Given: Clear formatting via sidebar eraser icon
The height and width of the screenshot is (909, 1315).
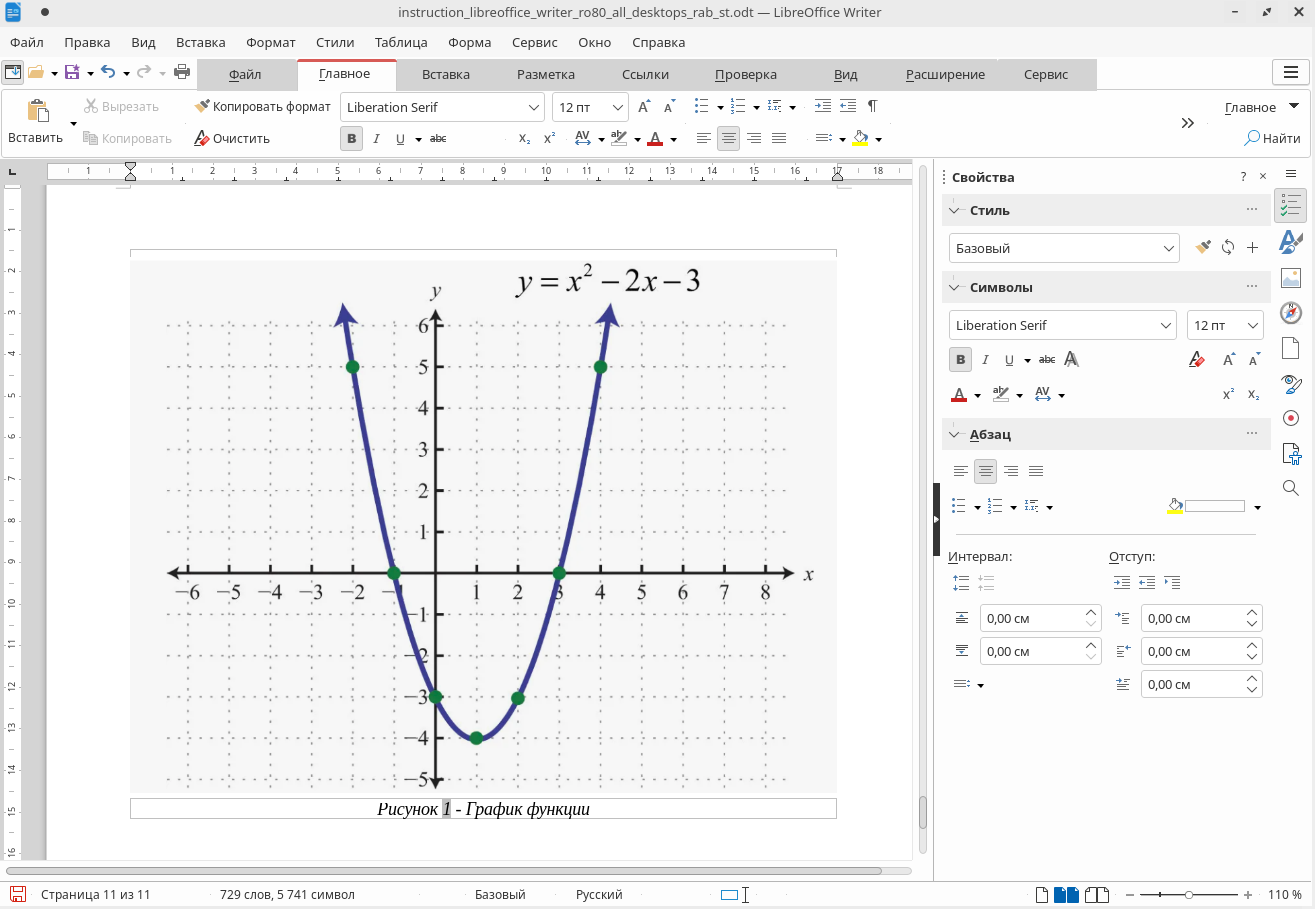Looking at the screenshot, I should click(x=1196, y=359).
